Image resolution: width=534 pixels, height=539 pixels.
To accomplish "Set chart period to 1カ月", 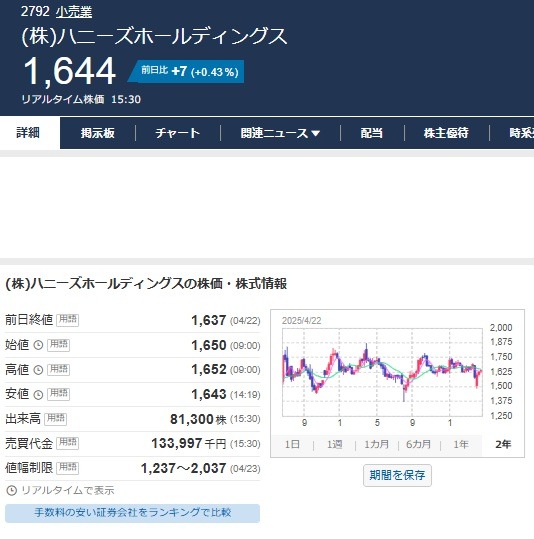I will [377, 444].
